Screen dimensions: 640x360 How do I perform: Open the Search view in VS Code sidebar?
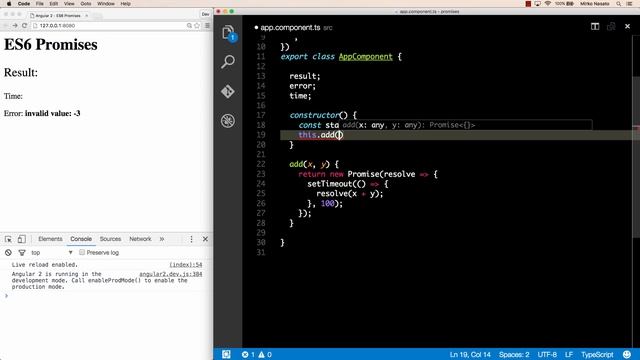(228, 62)
